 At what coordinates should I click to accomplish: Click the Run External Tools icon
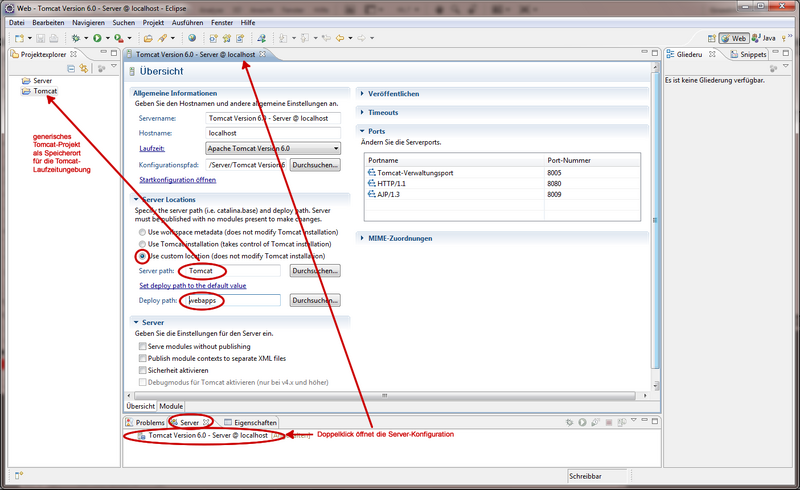click(118, 38)
